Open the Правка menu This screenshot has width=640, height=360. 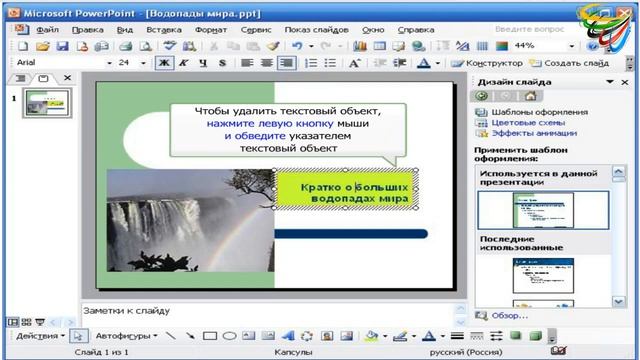pyautogui.click(x=87, y=30)
